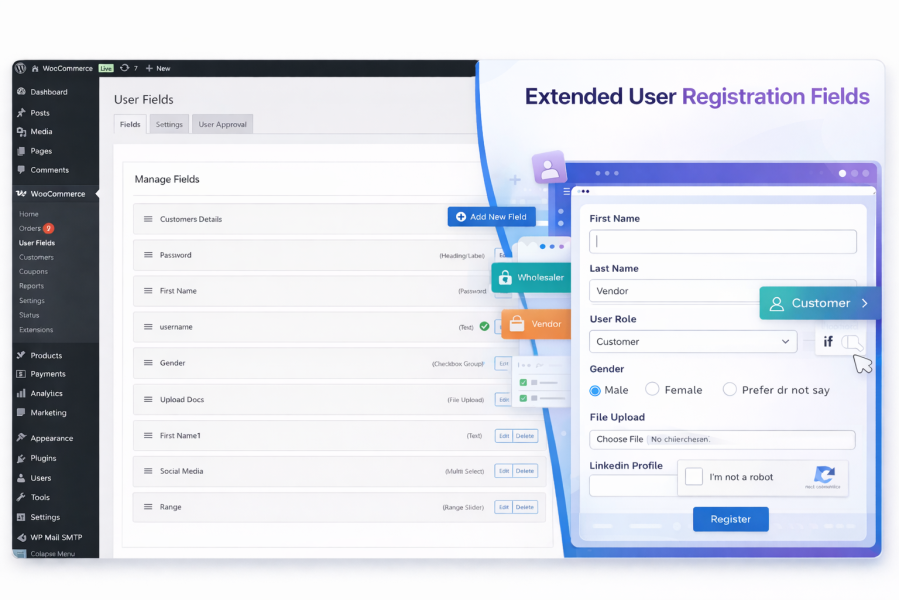
Task: Click the First Name input field
Action: pyautogui.click(x=722, y=241)
